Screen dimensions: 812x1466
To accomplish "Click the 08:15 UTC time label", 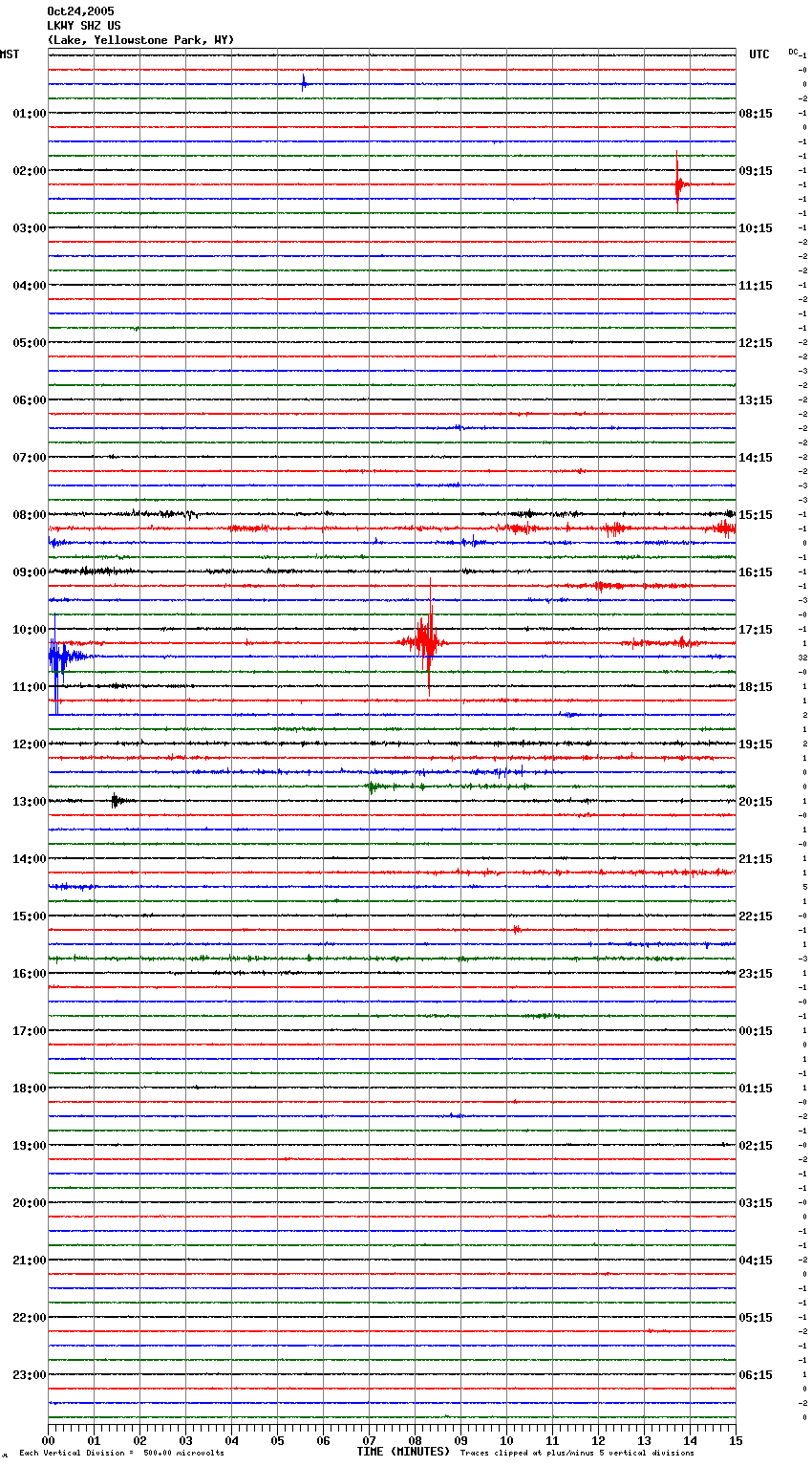I will 756,114.
